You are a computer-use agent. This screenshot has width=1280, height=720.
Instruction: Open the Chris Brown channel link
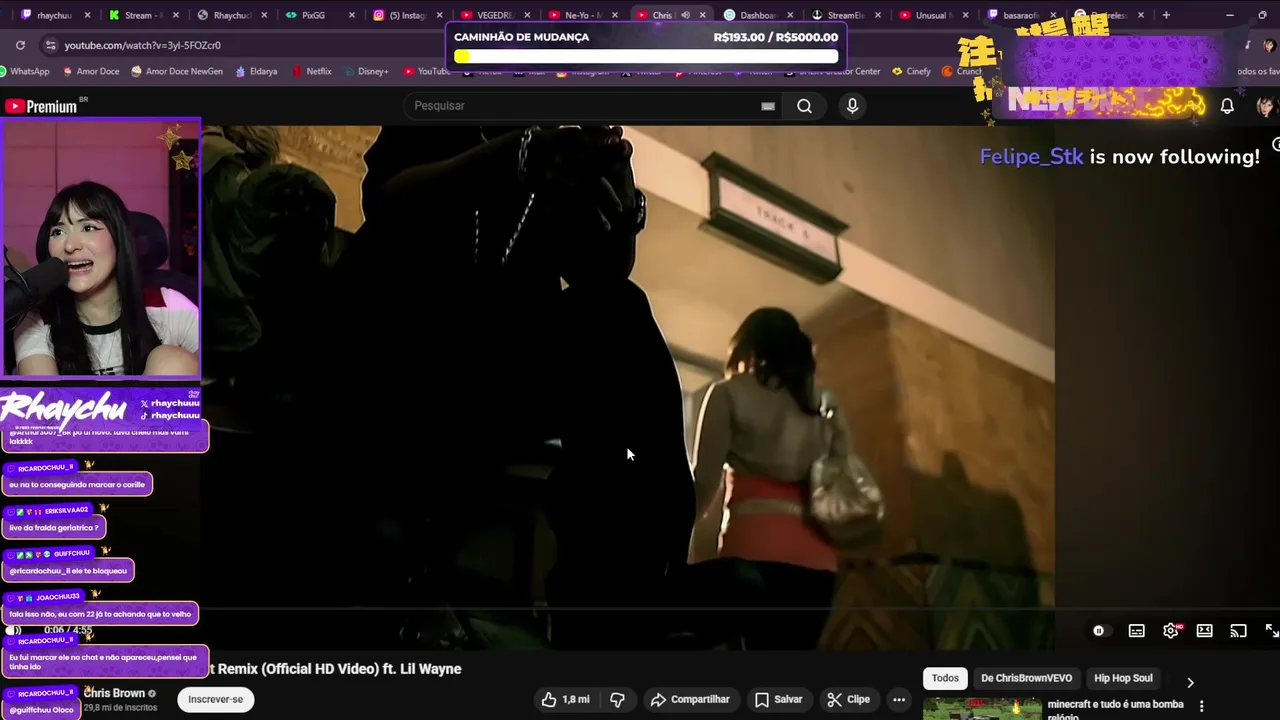click(x=115, y=692)
